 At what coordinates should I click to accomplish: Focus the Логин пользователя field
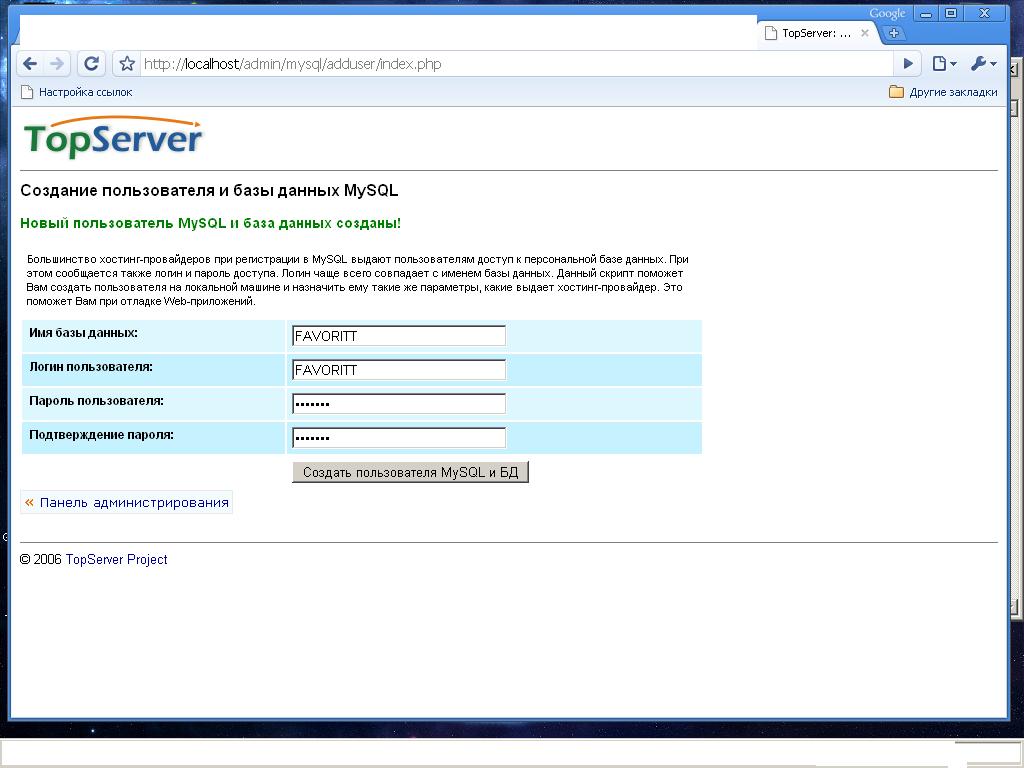(x=399, y=370)
